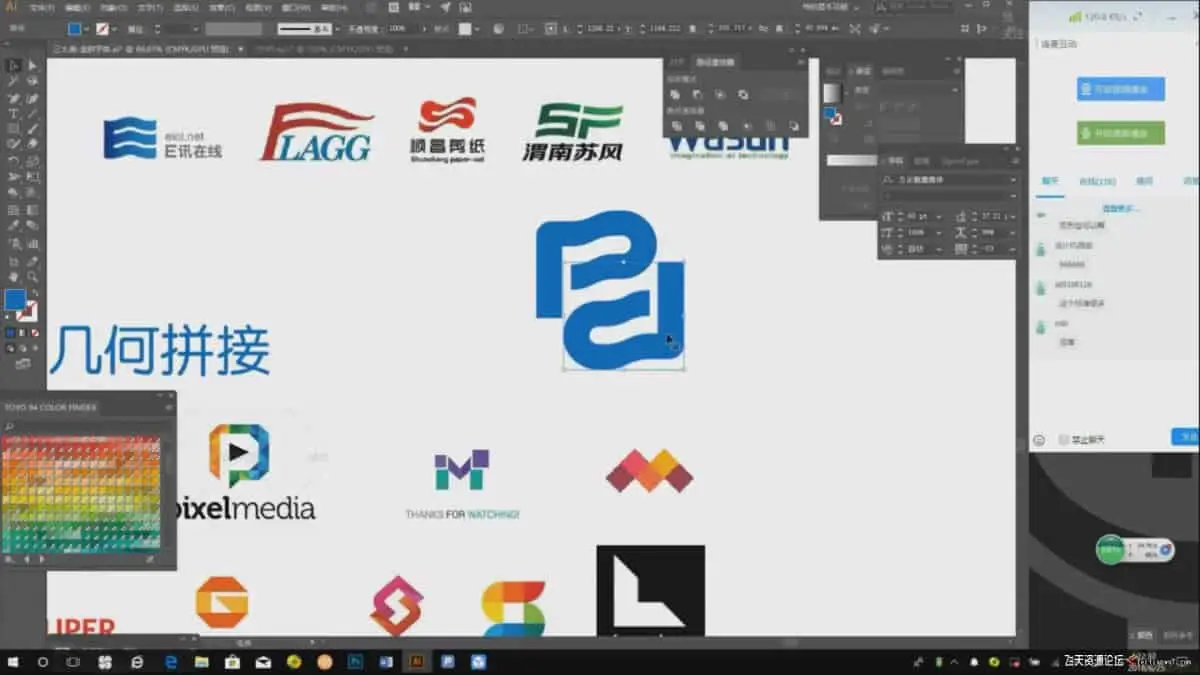This screenshot has height=675, width=1200.
Task: Open Microsoft Edge from the taskbar
Action: [170, 662]
